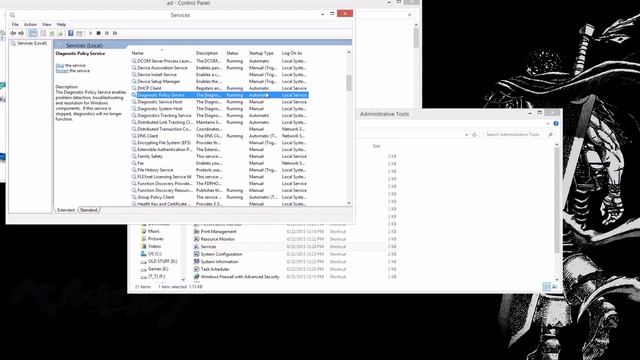The width and height of the screenshot is (640, 360).
Task: Click the Properties toolbar icon in Services
Action: [x=43, y=33]
